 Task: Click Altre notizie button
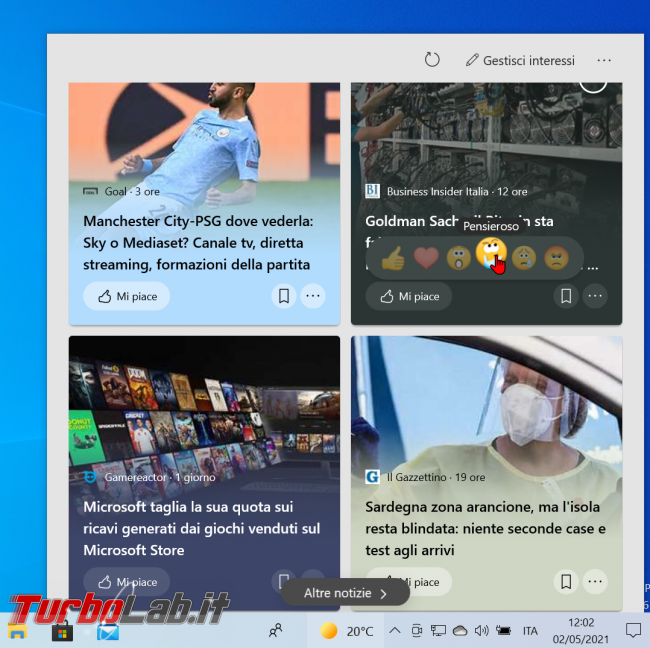[x=345, y=593]
